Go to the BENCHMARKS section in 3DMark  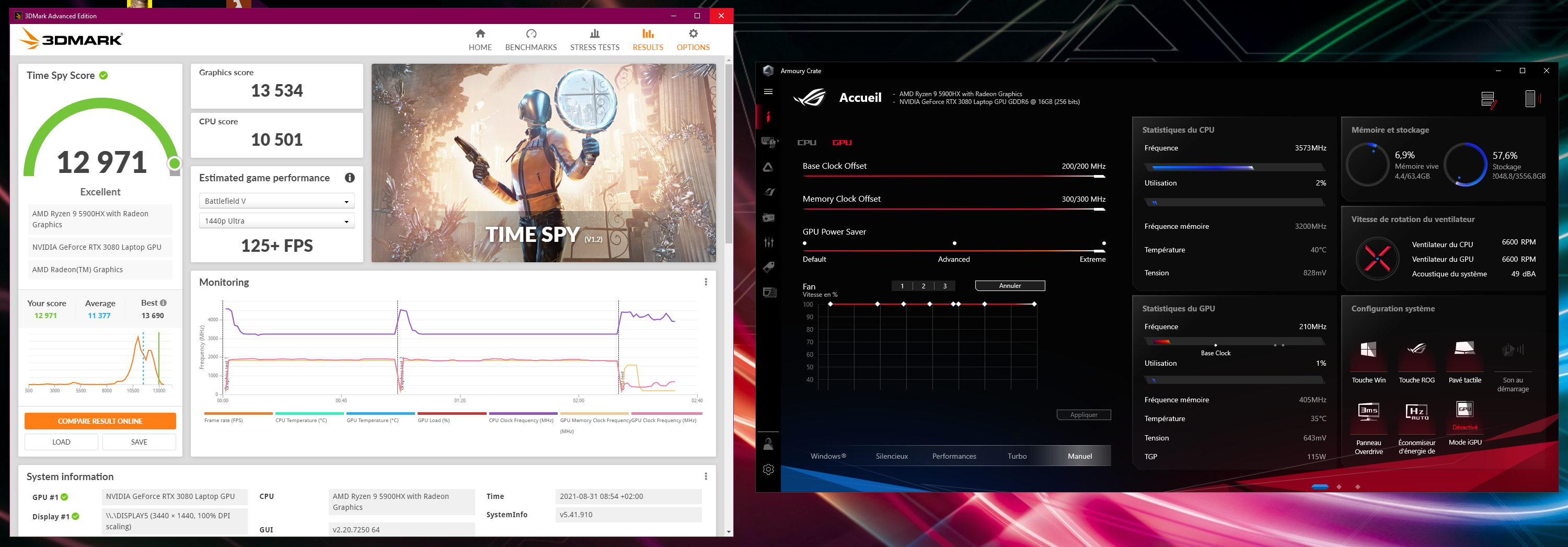pyautogui.click(x=531, y=40)
